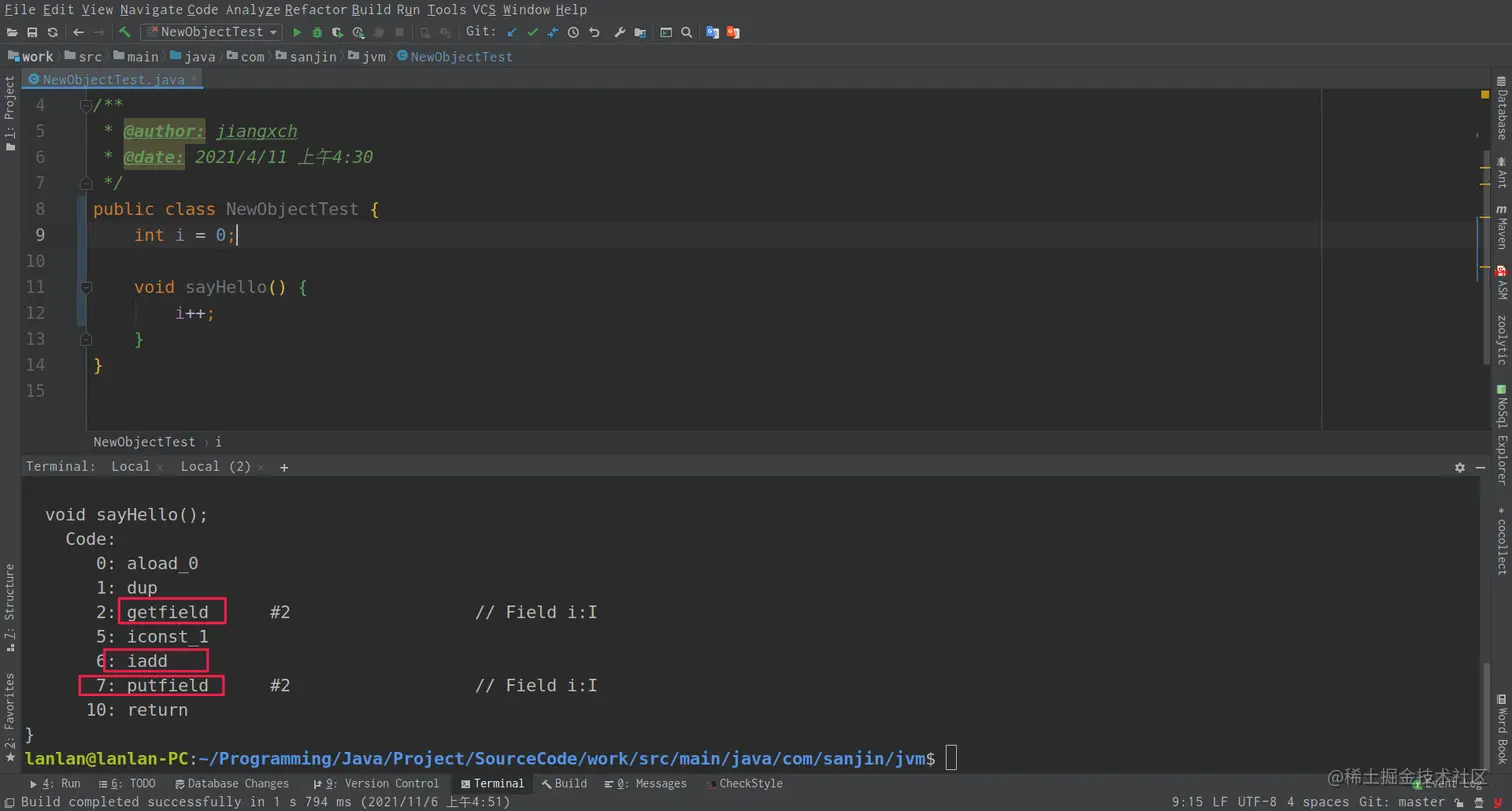This screenshot has width=1512, height=811.
Task: Click NewObjectTest in the navigation breadcrumb
Action: click(x=455, y=57)
